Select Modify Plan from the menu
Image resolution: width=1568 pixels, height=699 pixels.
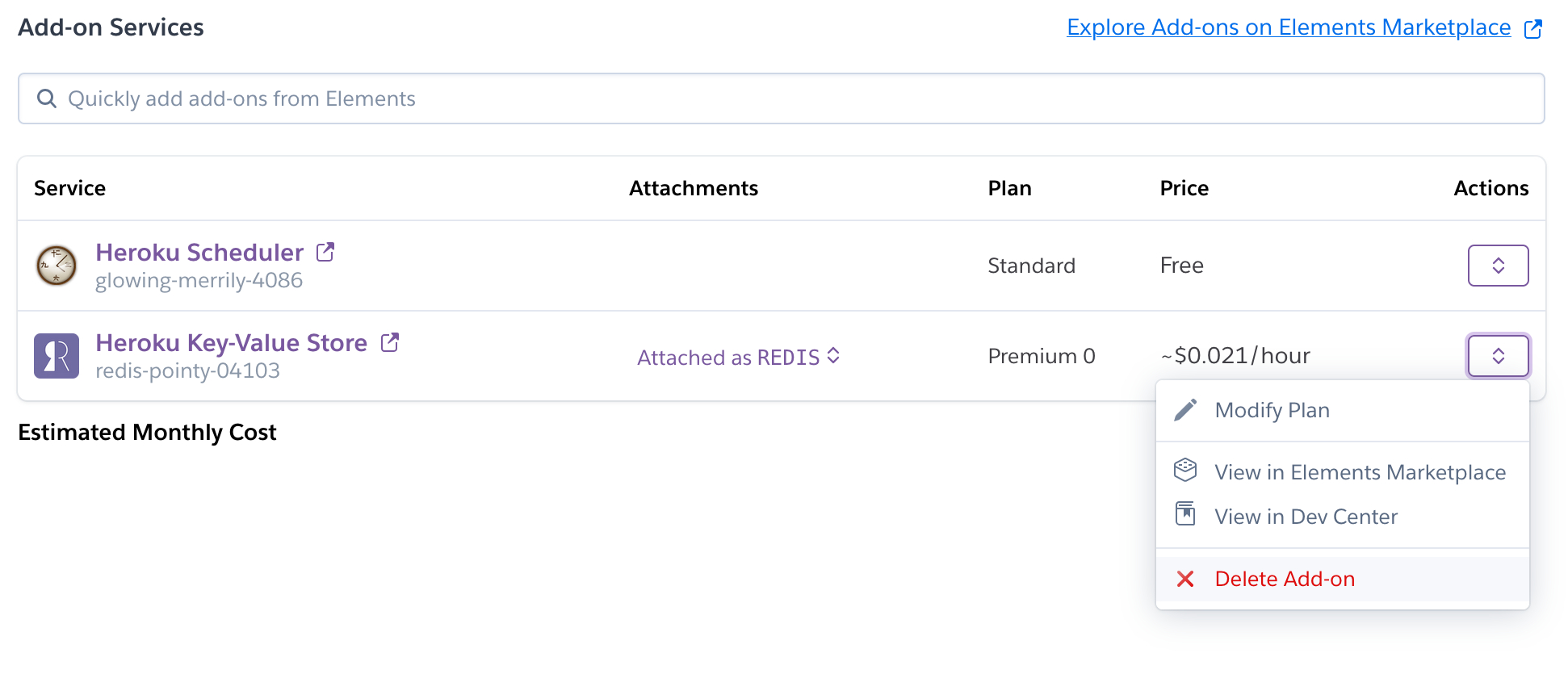[1272, 410]
